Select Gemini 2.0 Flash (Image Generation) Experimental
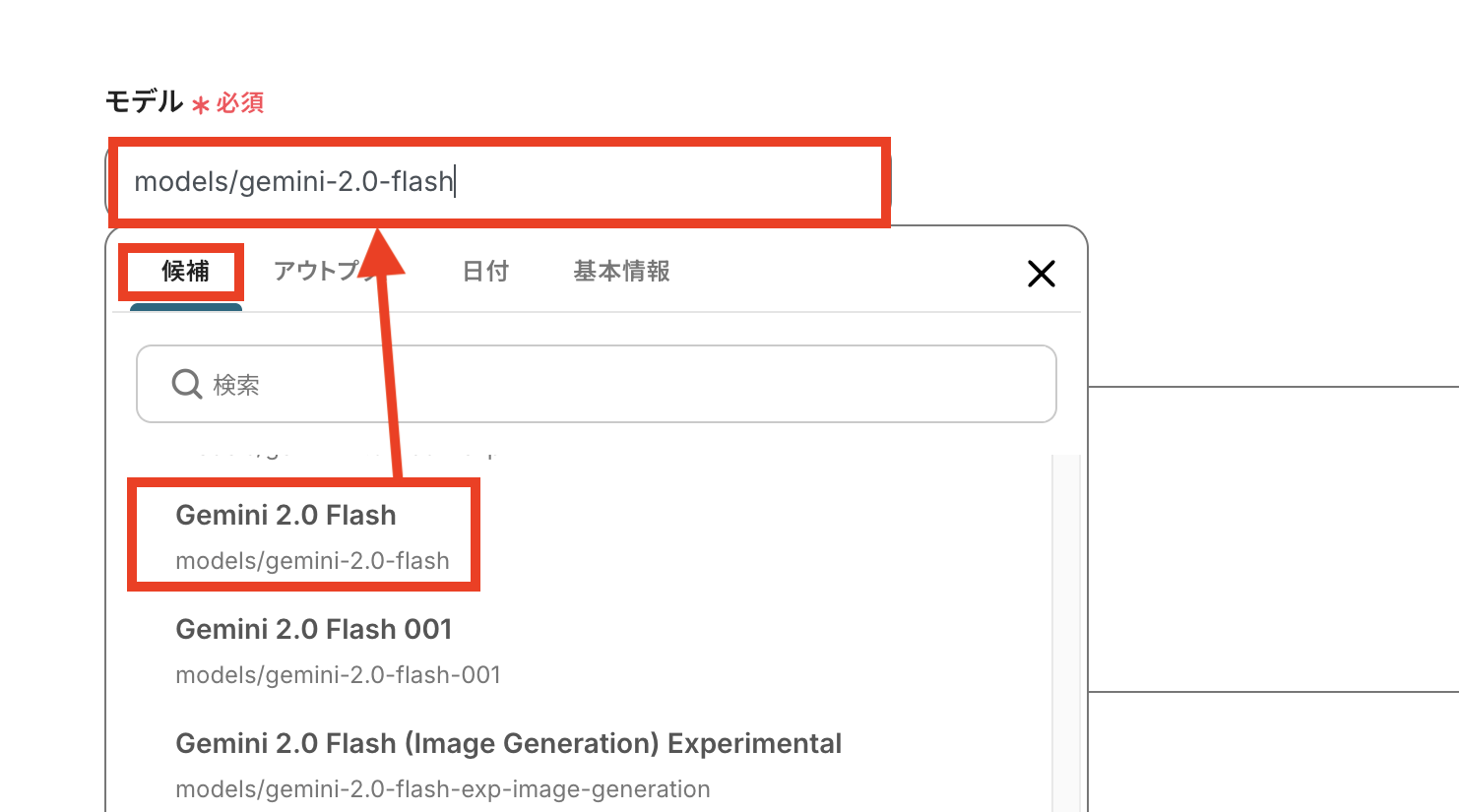 [508, 743]
